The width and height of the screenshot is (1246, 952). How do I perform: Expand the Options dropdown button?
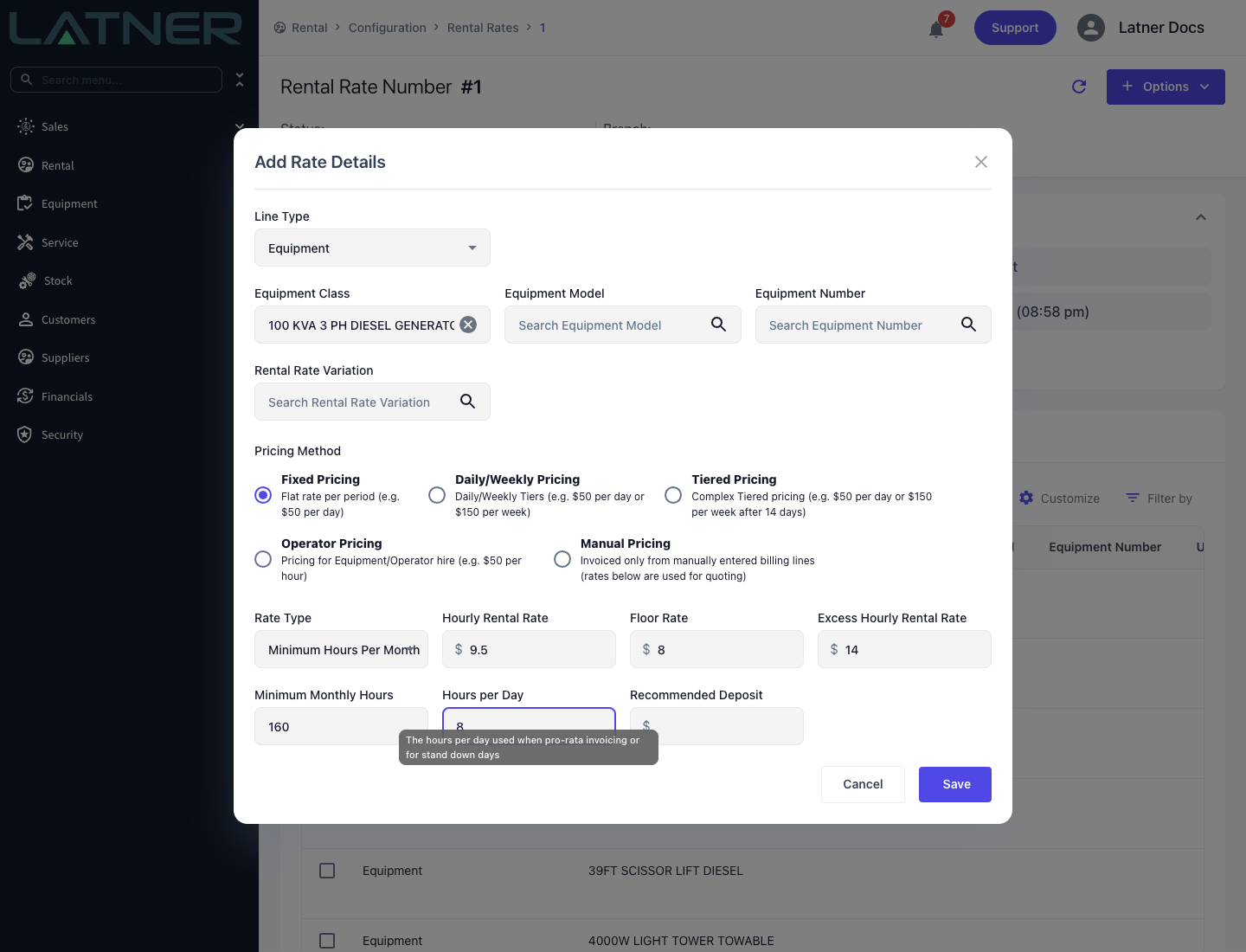pos(1166,87)
